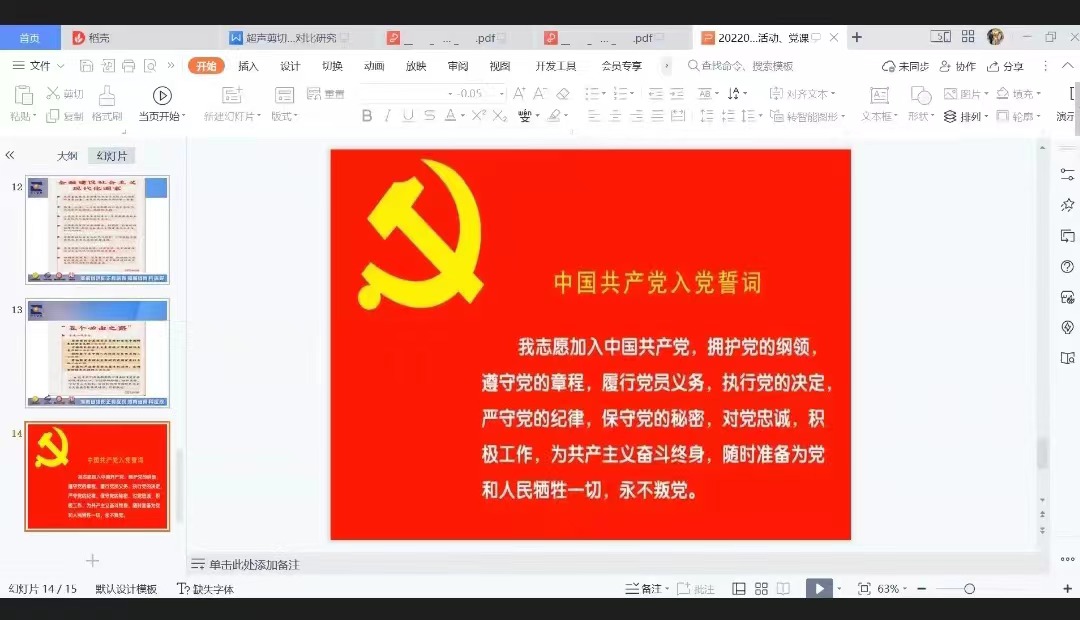This screenshot has width=1080, height=620.
Task: Click the search commands field
Action: (x=740, y=66)
